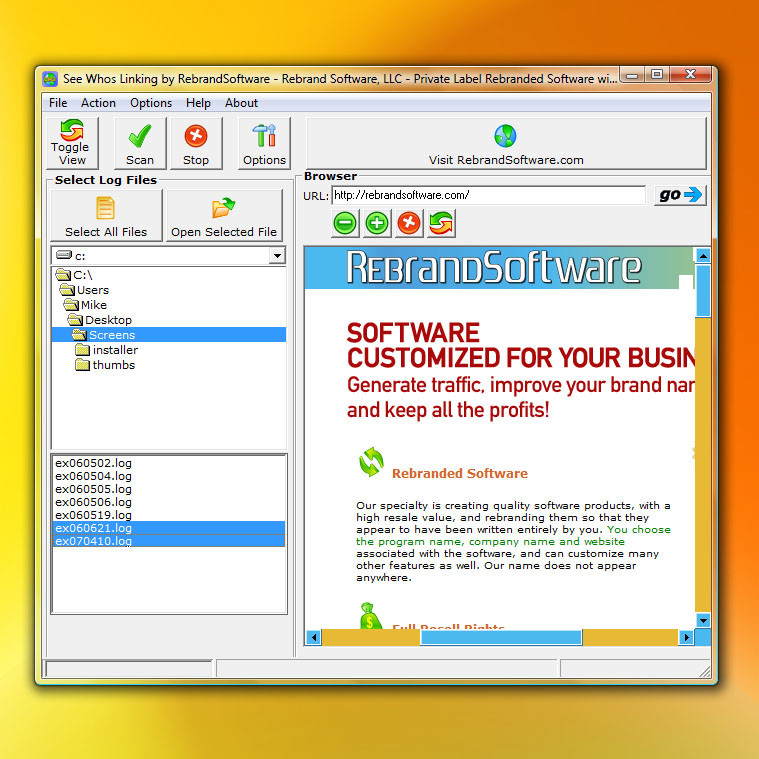Click the Toggle View toolbar button
This screenshot has height=759, width=759.
click(72, 143)
